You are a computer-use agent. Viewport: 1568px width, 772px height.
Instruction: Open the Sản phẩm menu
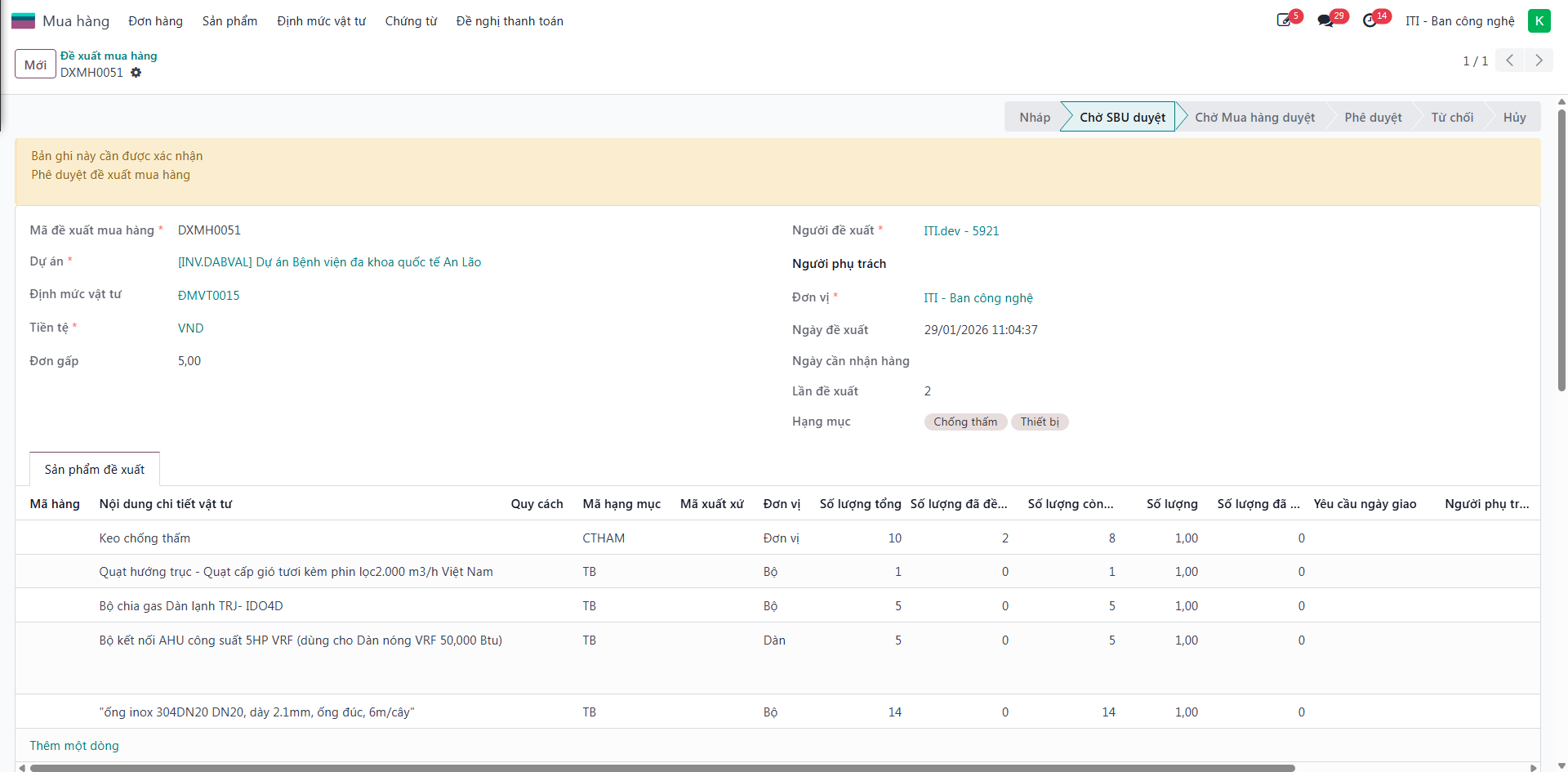(229, 21)
